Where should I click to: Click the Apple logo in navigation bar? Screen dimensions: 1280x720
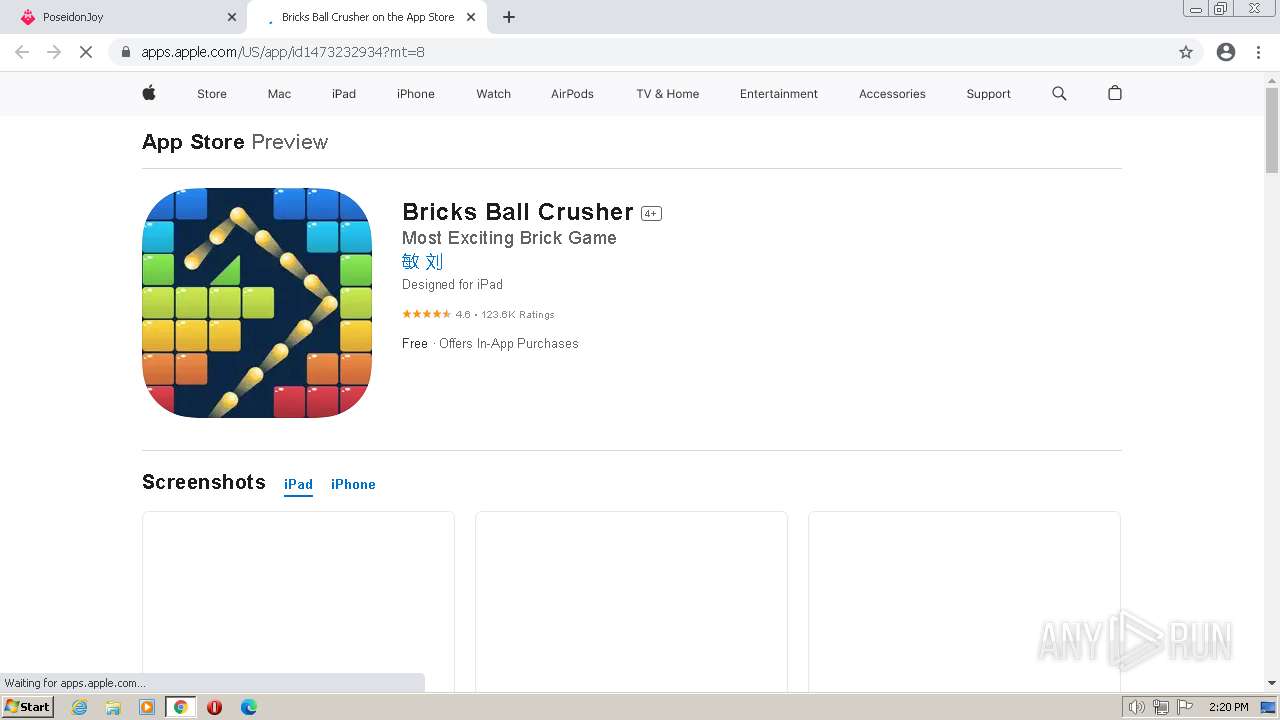click(149, 93)
